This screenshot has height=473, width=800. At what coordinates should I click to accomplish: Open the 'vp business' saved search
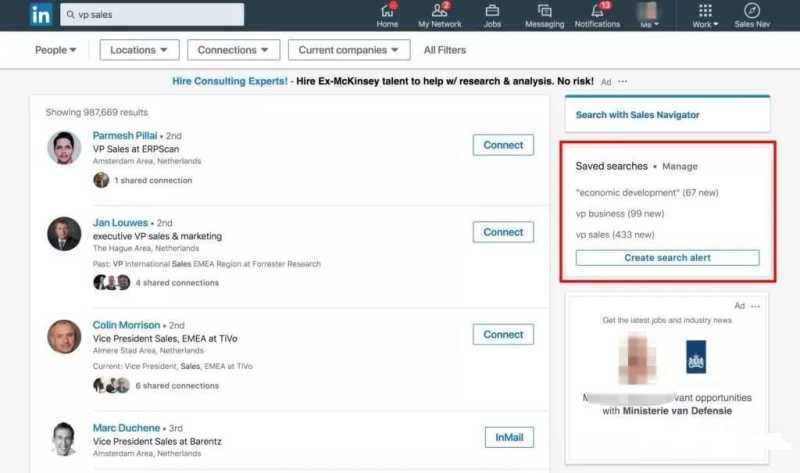coord(620,213)
